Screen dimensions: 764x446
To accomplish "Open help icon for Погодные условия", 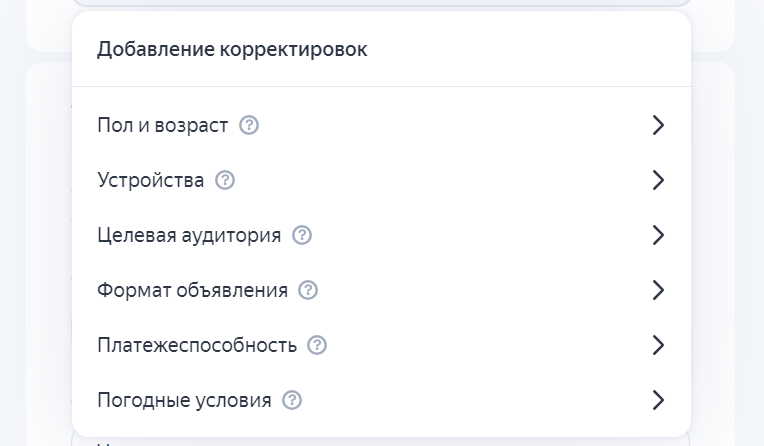I will 292,400.
